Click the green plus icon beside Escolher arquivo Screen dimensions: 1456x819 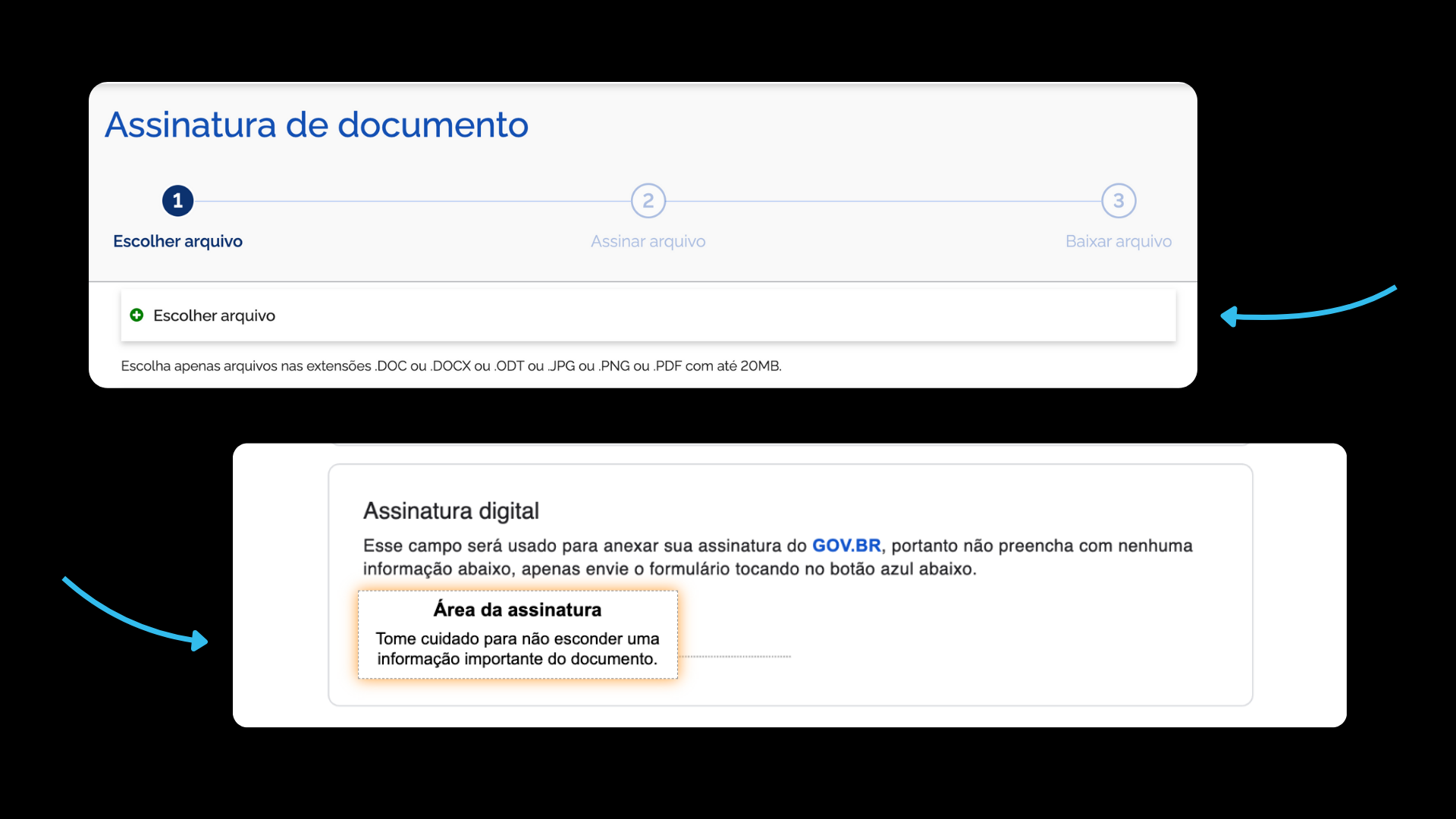pos(136,315)
